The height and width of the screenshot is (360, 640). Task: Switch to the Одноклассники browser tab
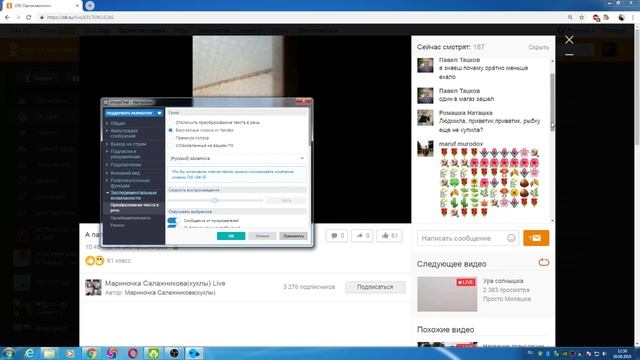point(41,6)
